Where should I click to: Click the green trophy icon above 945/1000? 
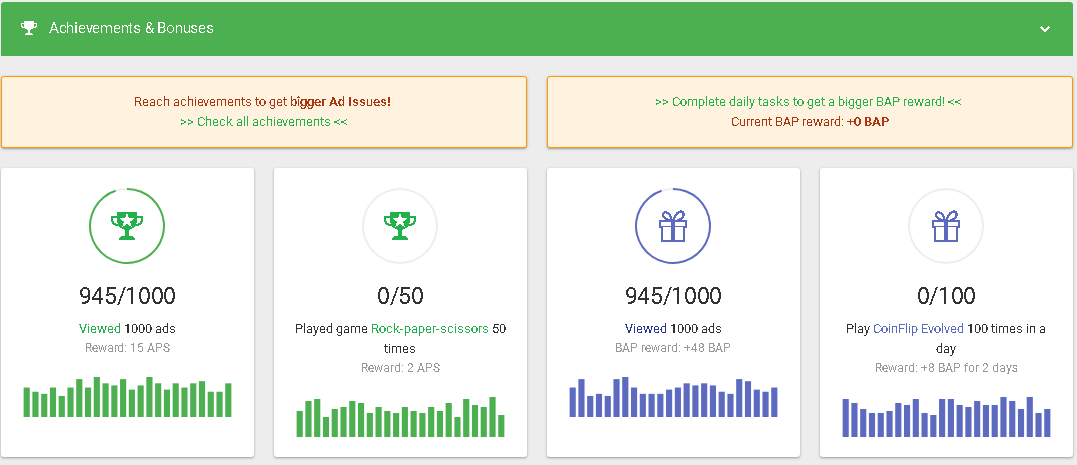(x=127, y=225)
